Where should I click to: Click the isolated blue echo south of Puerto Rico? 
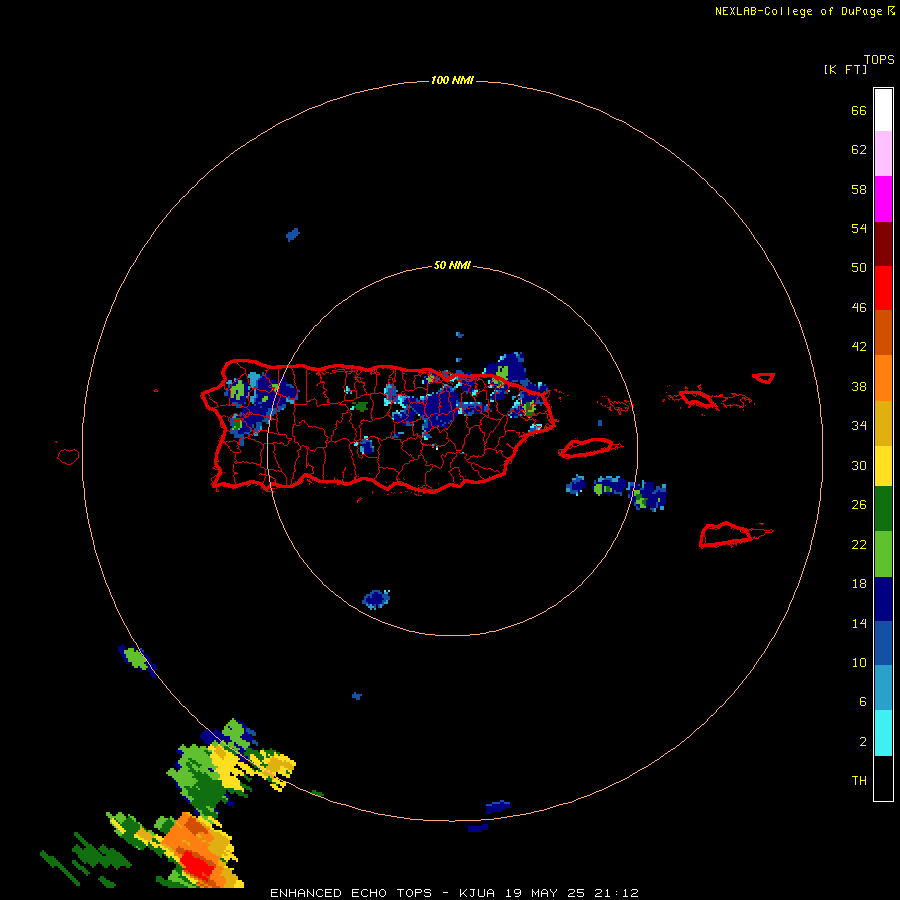point(376,599)
